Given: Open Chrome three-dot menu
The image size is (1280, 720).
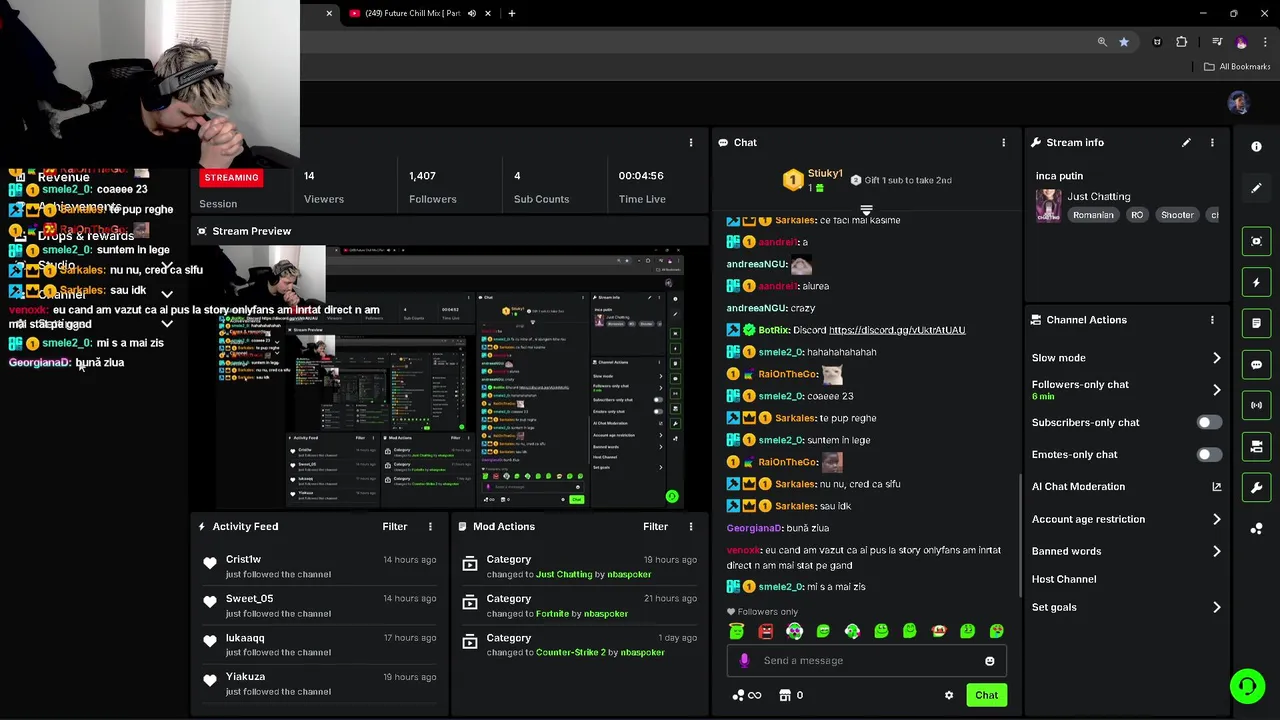Looking at the screenshot, I should (x=1264, y=42).
